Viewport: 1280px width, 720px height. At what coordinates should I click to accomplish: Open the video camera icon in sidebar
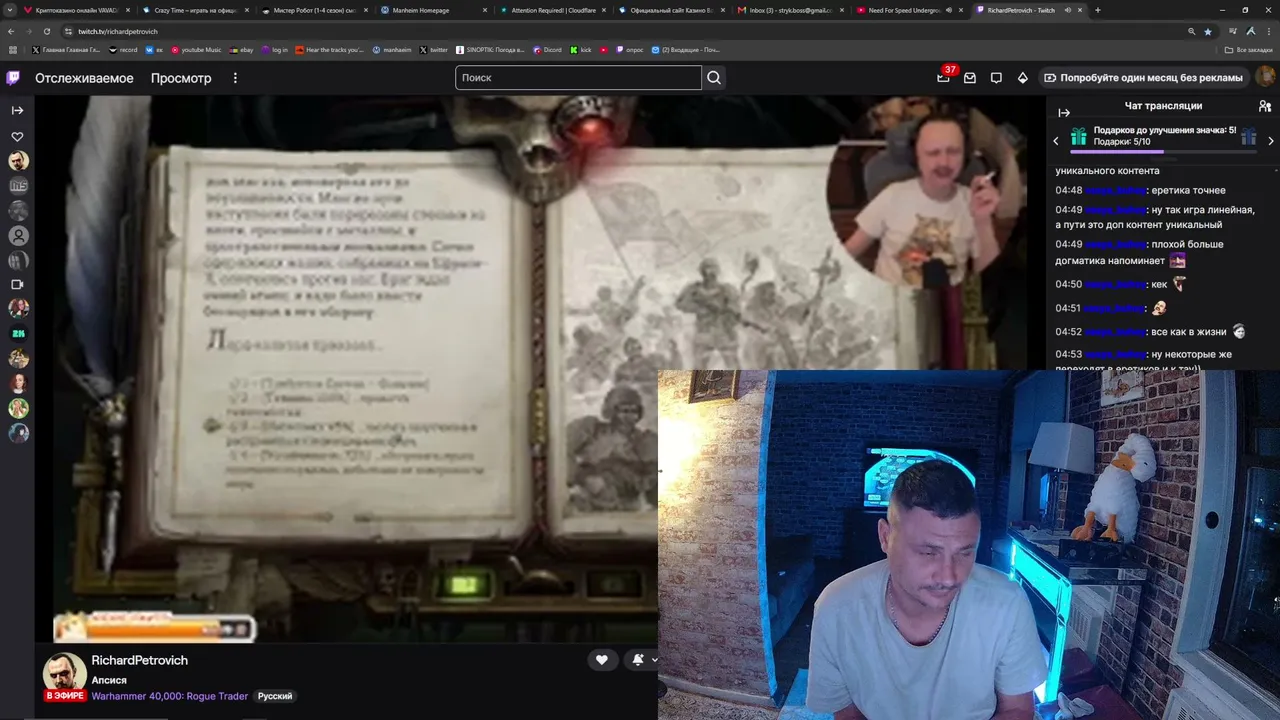coord(17,284)
